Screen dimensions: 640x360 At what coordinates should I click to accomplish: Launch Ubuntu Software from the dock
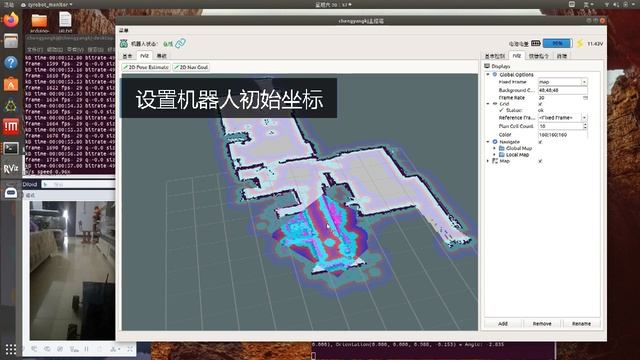pos(11,84)
